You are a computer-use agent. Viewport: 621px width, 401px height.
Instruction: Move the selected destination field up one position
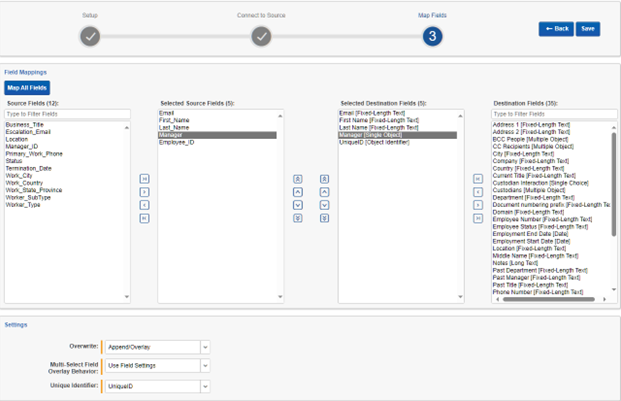point(324,192)
